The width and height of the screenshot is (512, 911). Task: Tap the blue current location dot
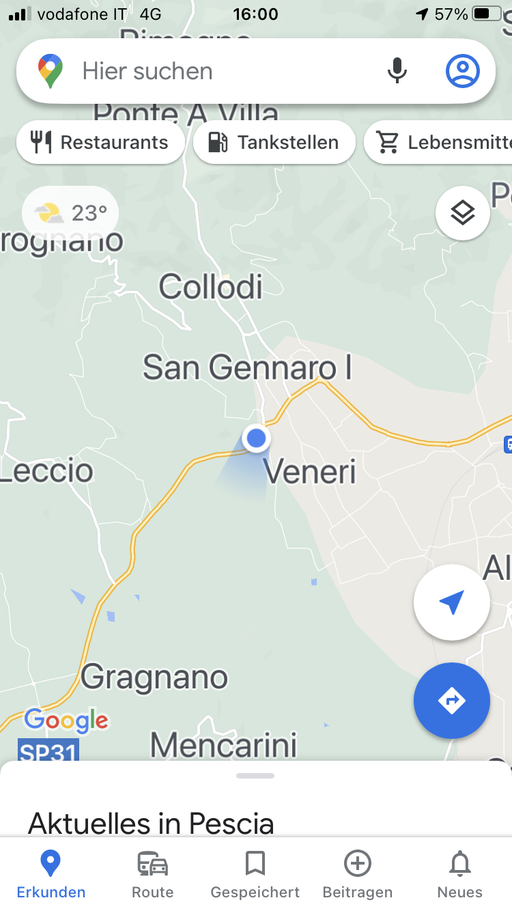pyautogui.click(x=256, y=438)
